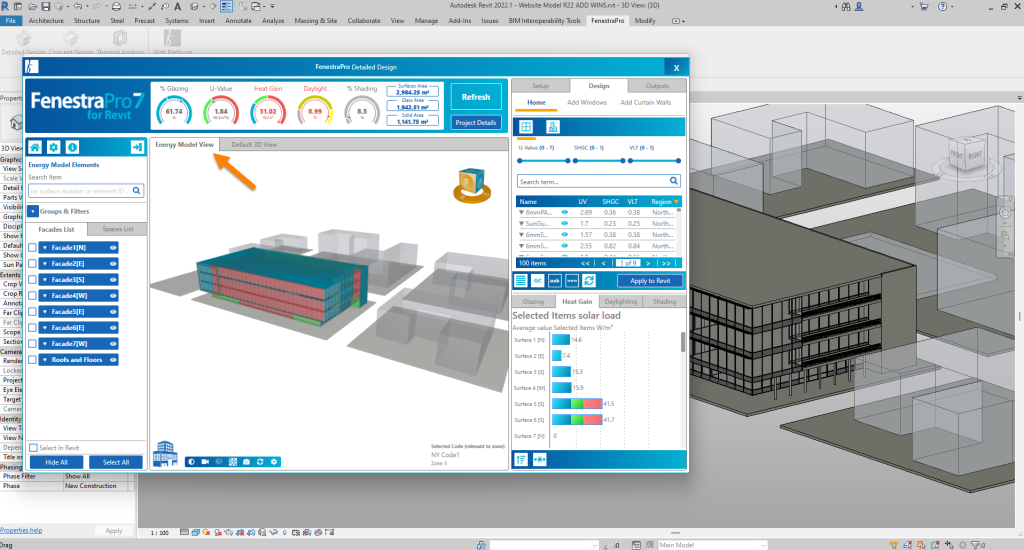Click the refresh icon in viewer toolbar
This screenshot has width=1024, height=550.
click(260, 462)
